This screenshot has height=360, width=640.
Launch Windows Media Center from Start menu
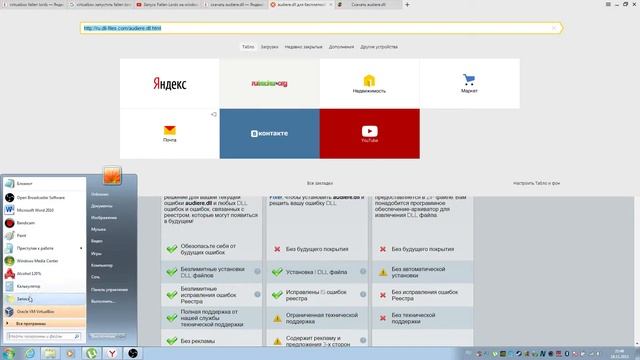pos(44,261)
